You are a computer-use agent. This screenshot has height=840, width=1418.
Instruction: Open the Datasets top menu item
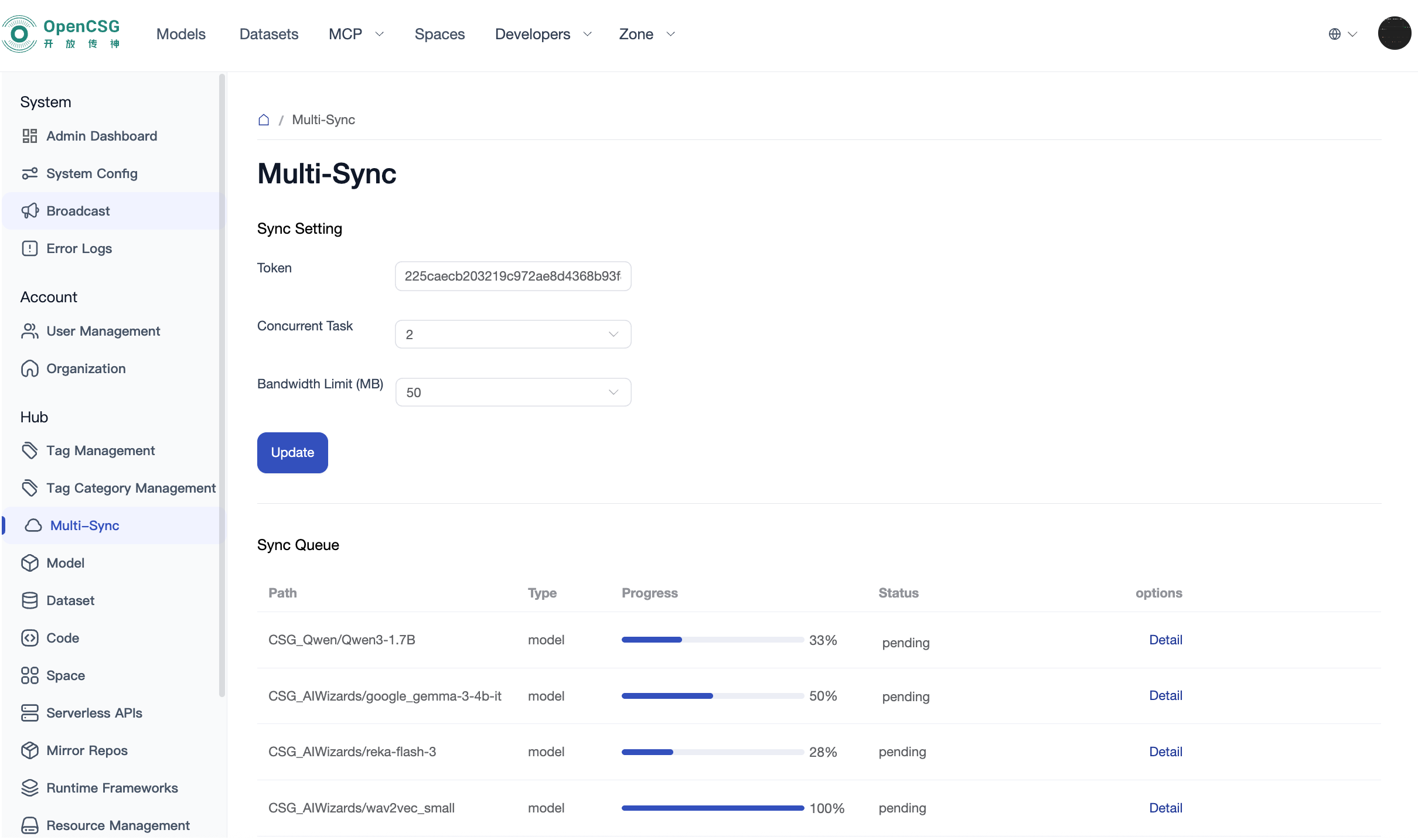click(x=268, y=34)
